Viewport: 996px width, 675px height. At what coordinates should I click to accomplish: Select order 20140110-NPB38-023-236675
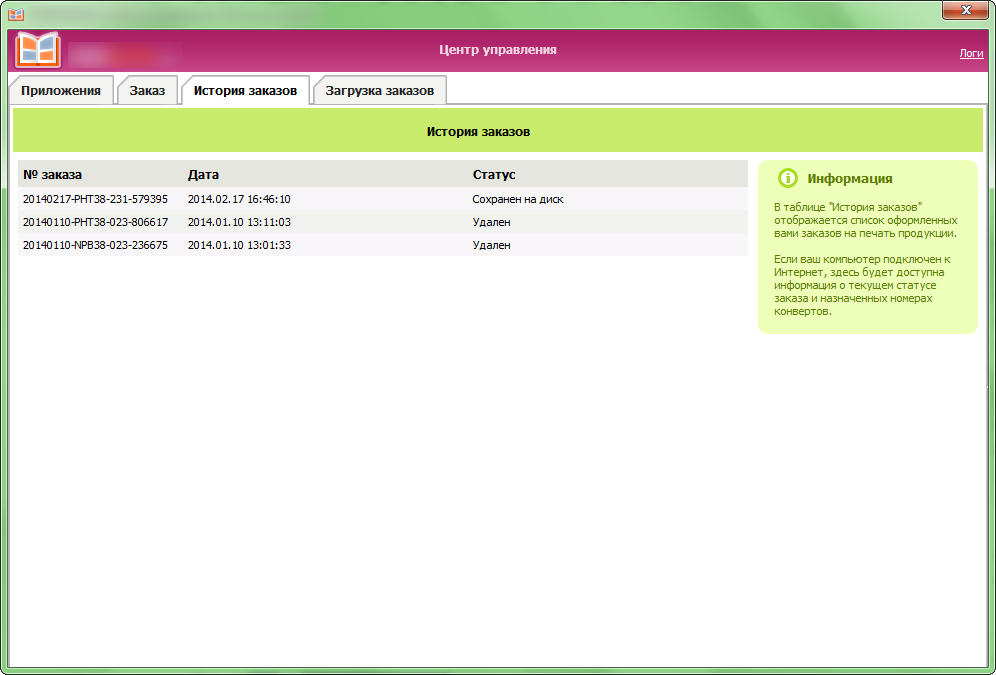(95, 245)
